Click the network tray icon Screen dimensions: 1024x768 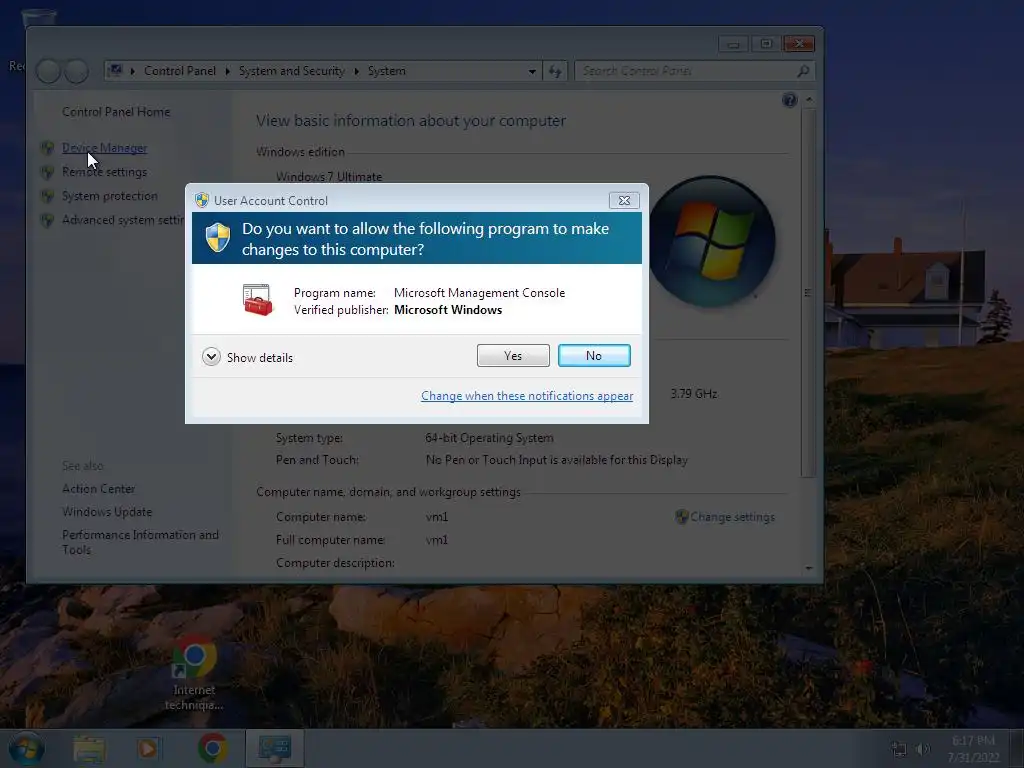point(899,749)
